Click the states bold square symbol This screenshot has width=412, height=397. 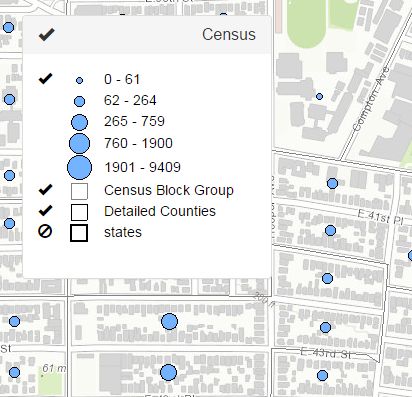click(x=79, y=233)
